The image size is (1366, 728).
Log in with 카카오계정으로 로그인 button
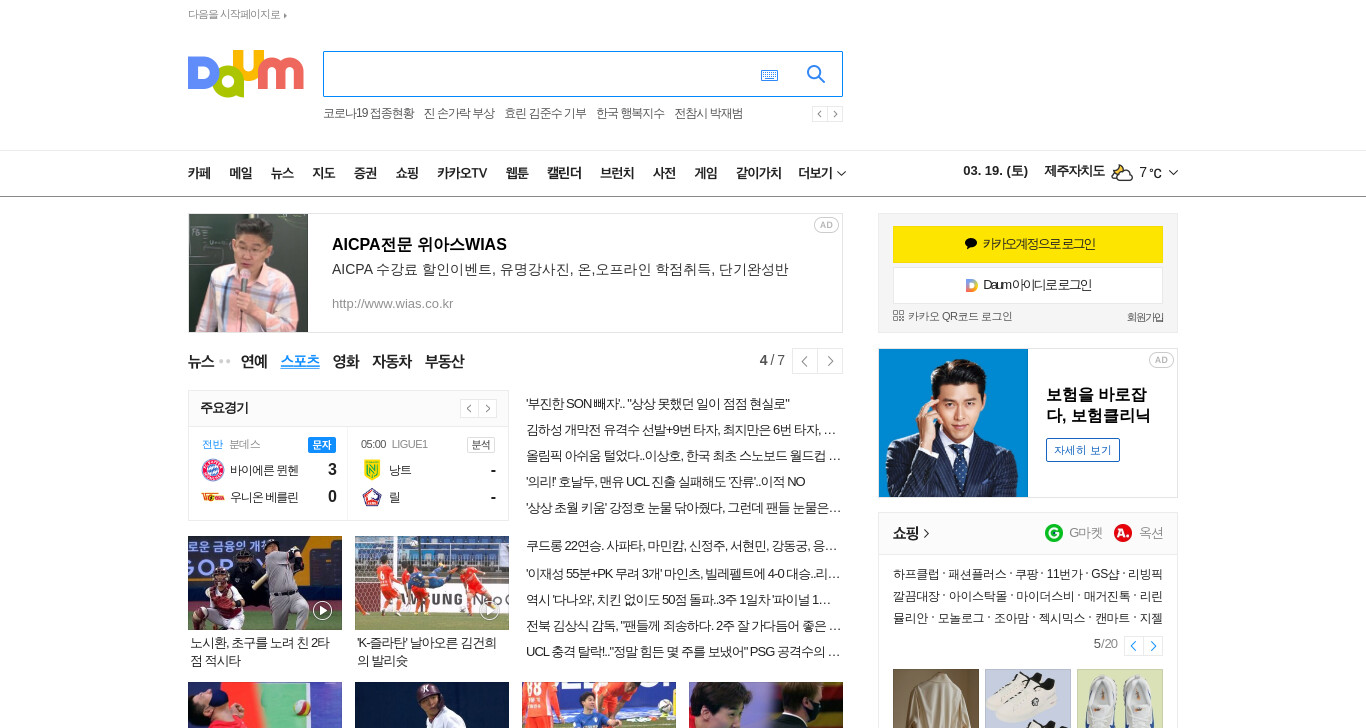pos(1028,244)
